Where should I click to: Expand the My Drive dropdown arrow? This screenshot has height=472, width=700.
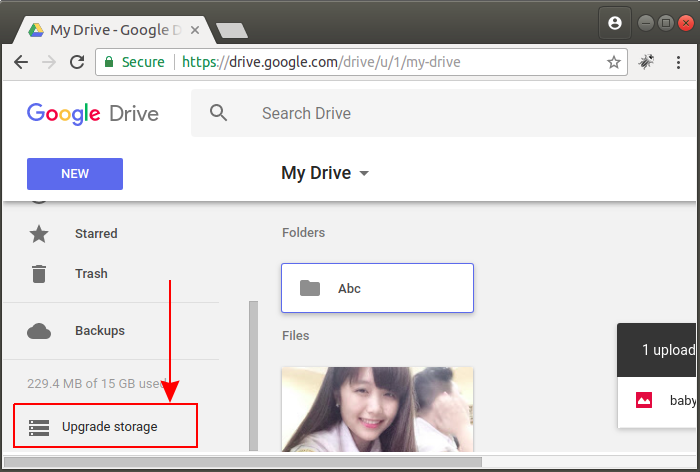364,173
